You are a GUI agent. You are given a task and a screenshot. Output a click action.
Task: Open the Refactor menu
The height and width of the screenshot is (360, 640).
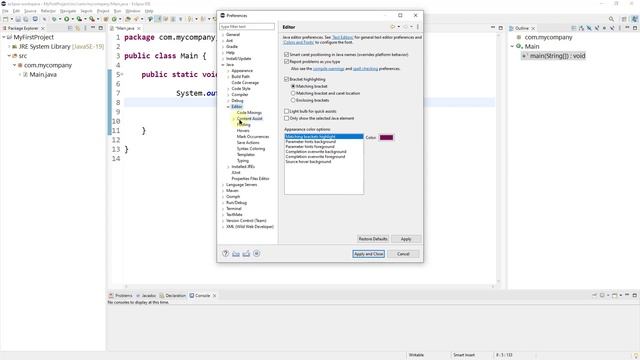(x=48, y=11)
